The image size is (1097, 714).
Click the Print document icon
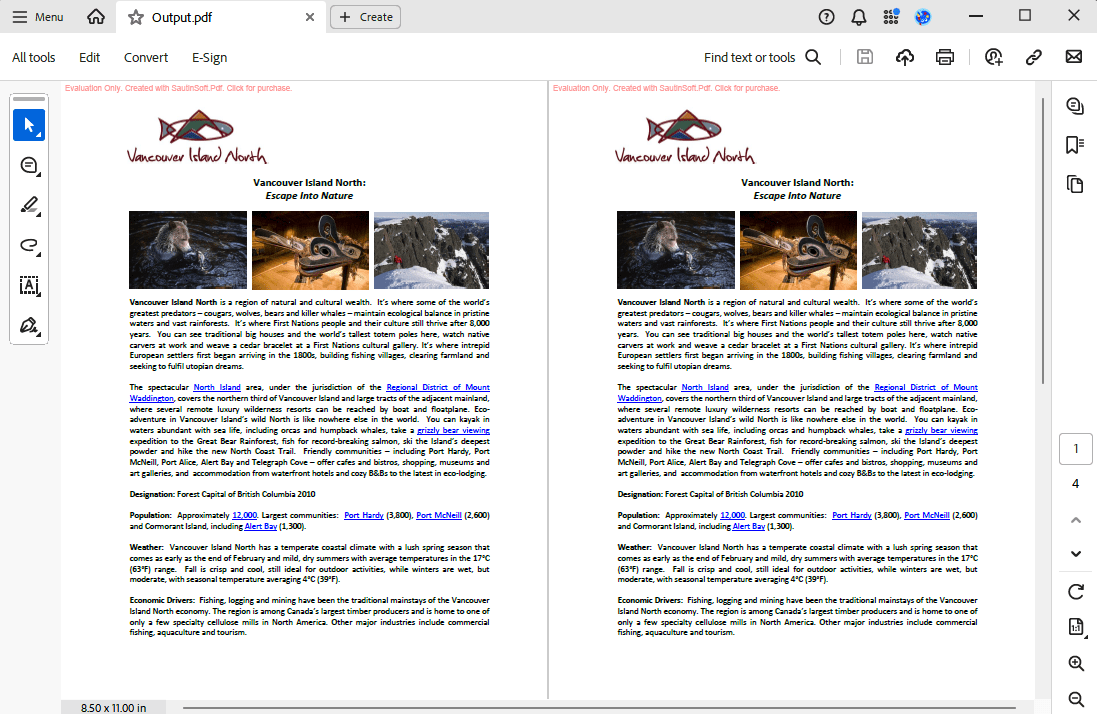click(x=944, y=57)
